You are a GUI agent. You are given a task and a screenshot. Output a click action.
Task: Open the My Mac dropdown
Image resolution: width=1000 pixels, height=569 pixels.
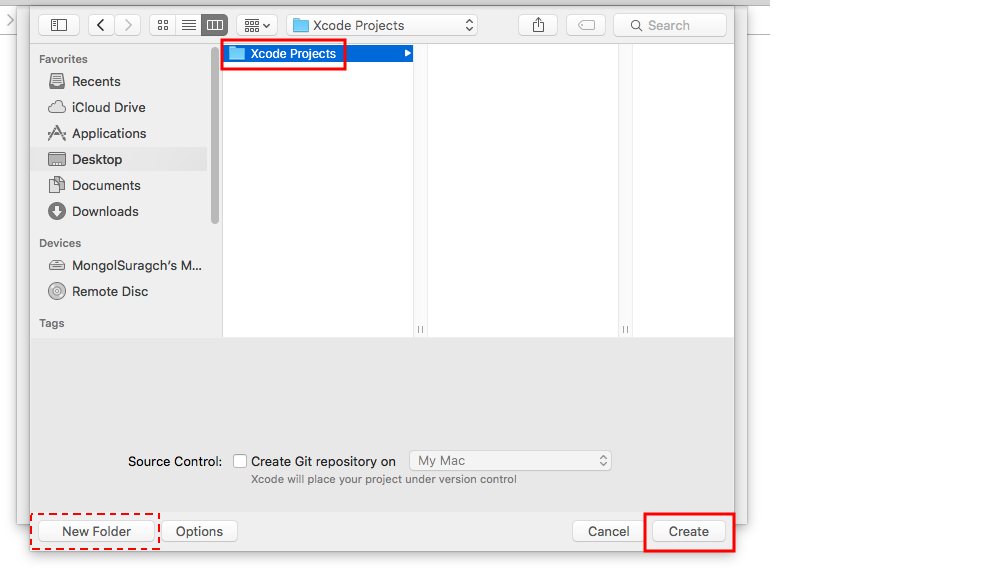[x=510, y=461]
